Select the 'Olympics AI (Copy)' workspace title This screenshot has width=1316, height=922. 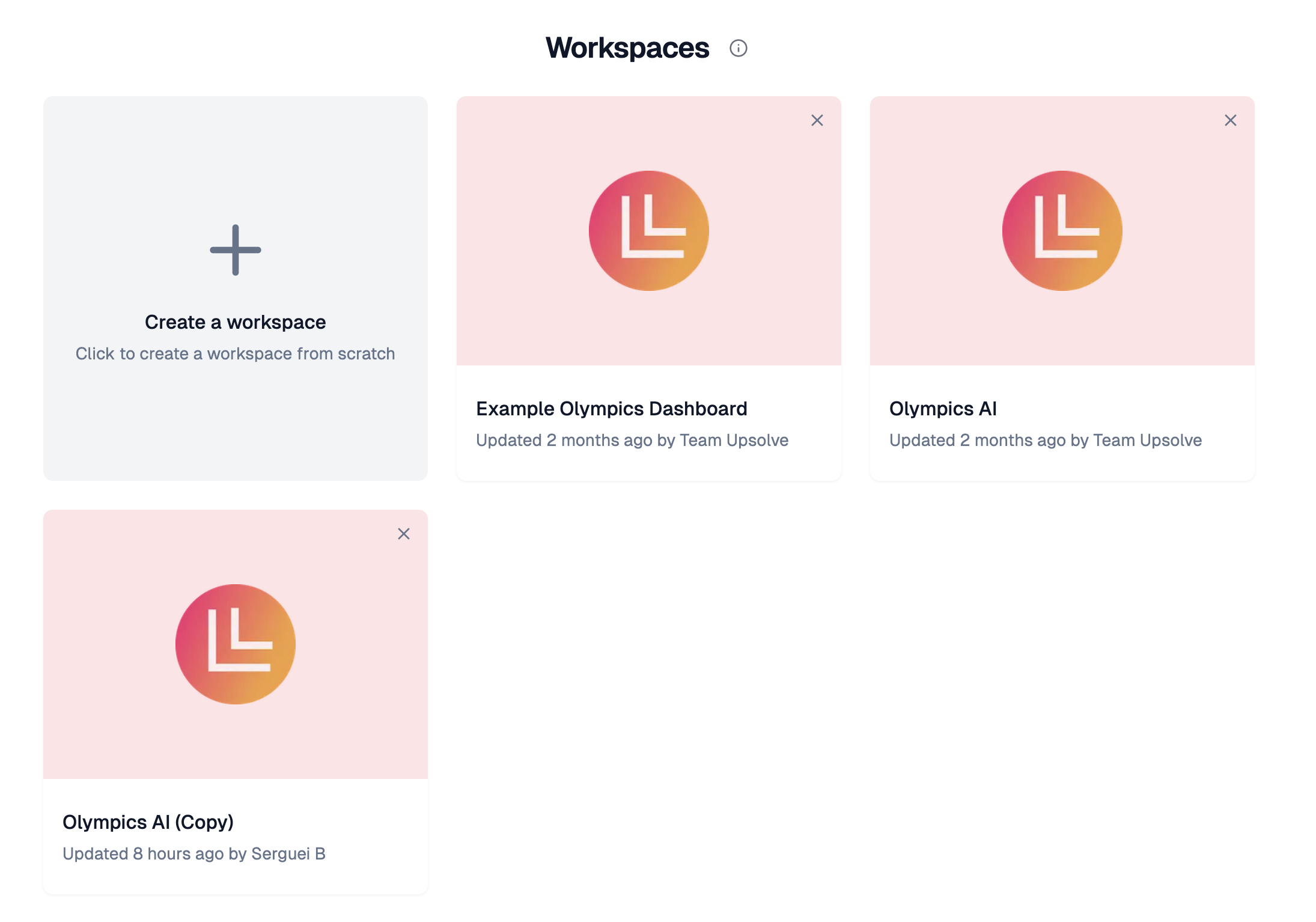pos(148,822)
